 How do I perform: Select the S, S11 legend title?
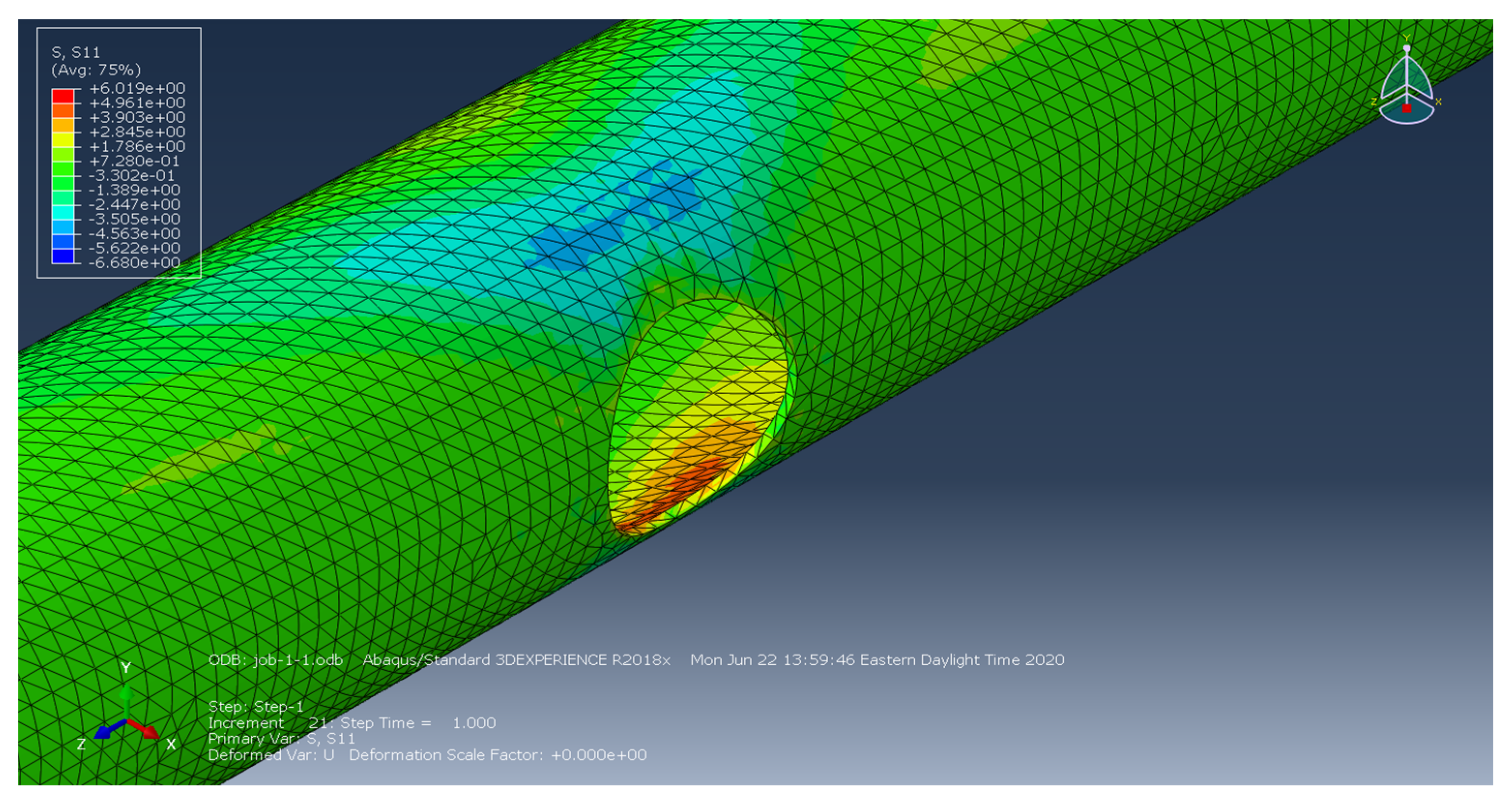click(76, 53)
